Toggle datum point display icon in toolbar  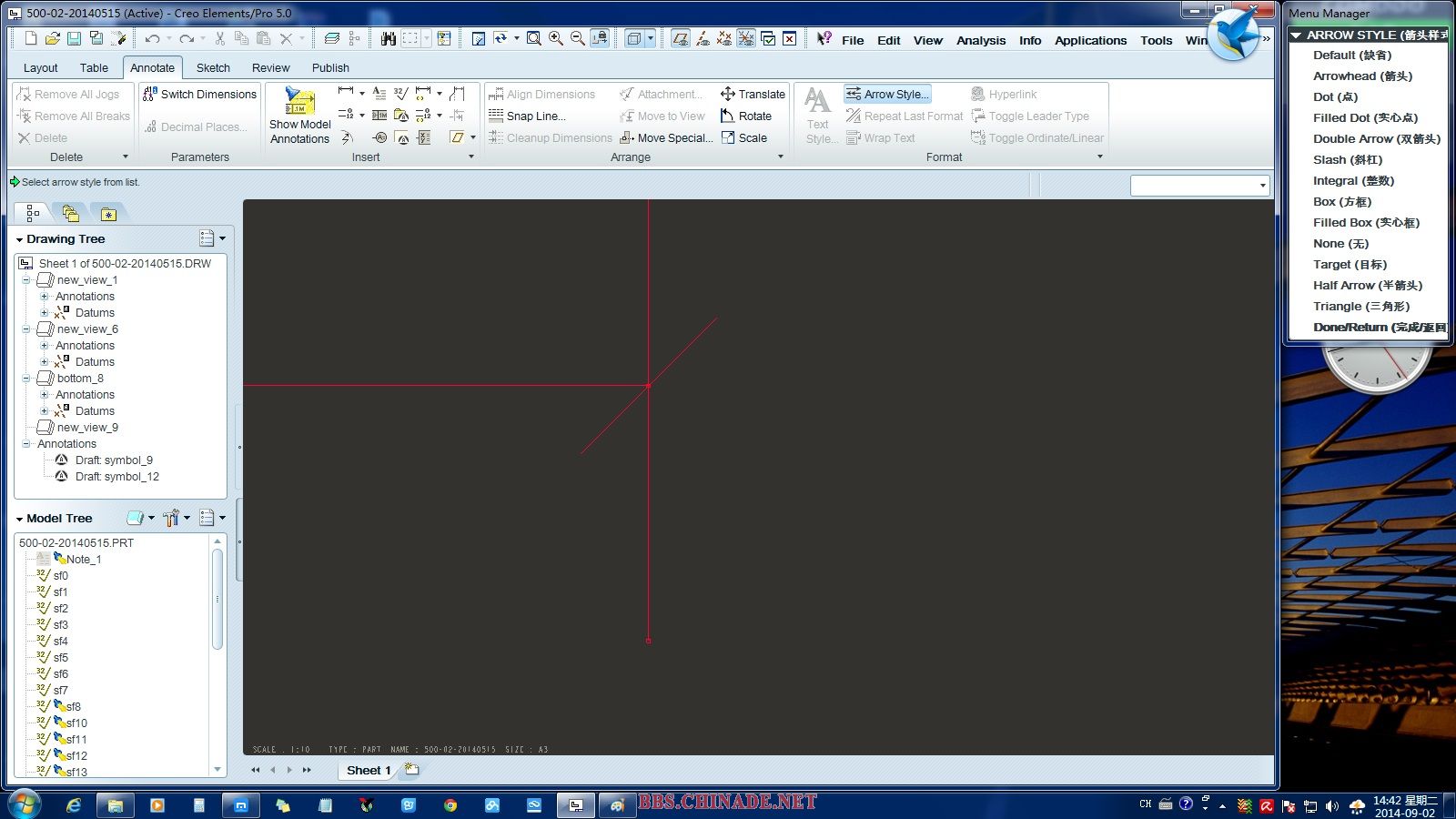click(x=723, y=38)
